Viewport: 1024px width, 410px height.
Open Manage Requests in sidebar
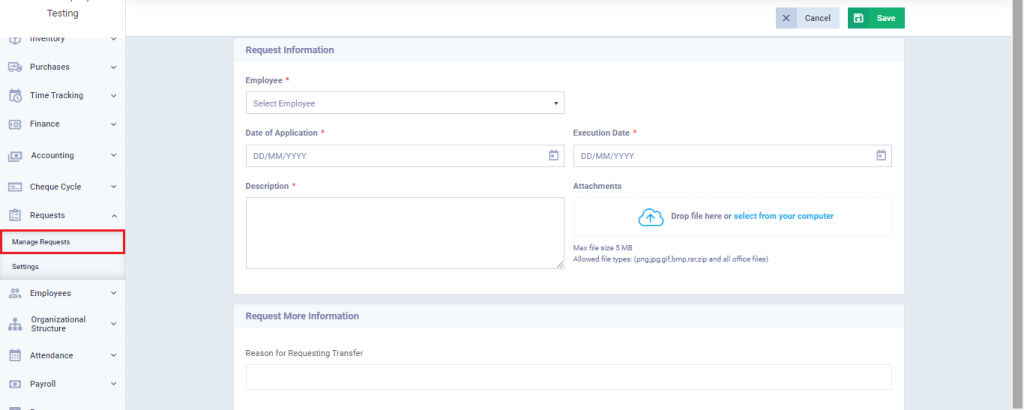[x=62, y=242]
